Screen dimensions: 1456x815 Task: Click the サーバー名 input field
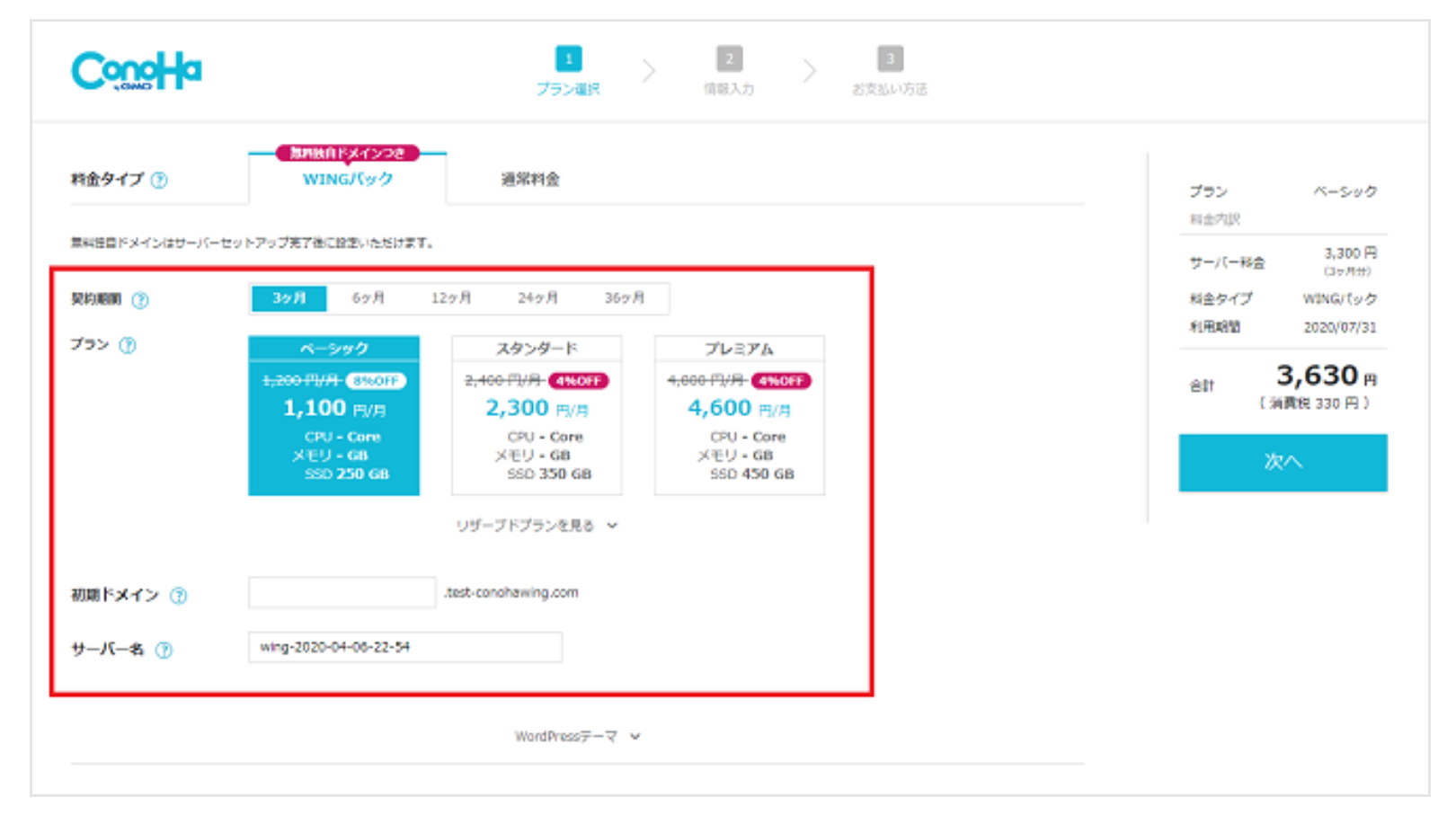[405, 647]
